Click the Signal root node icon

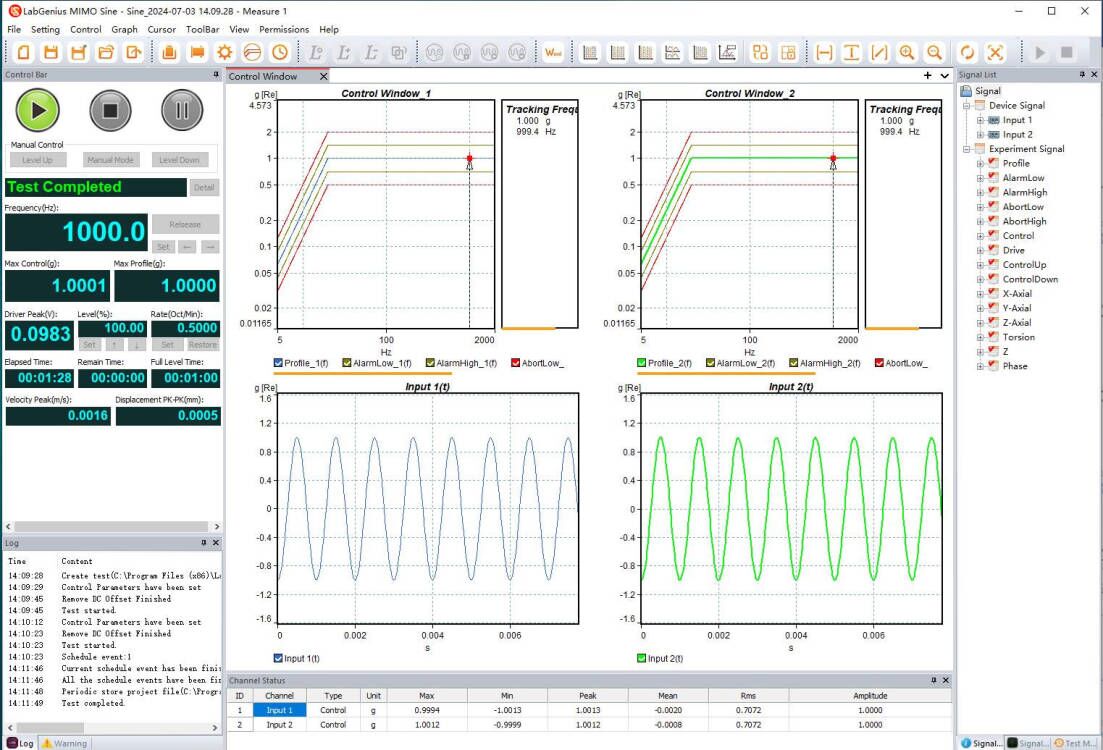(967, 91)
